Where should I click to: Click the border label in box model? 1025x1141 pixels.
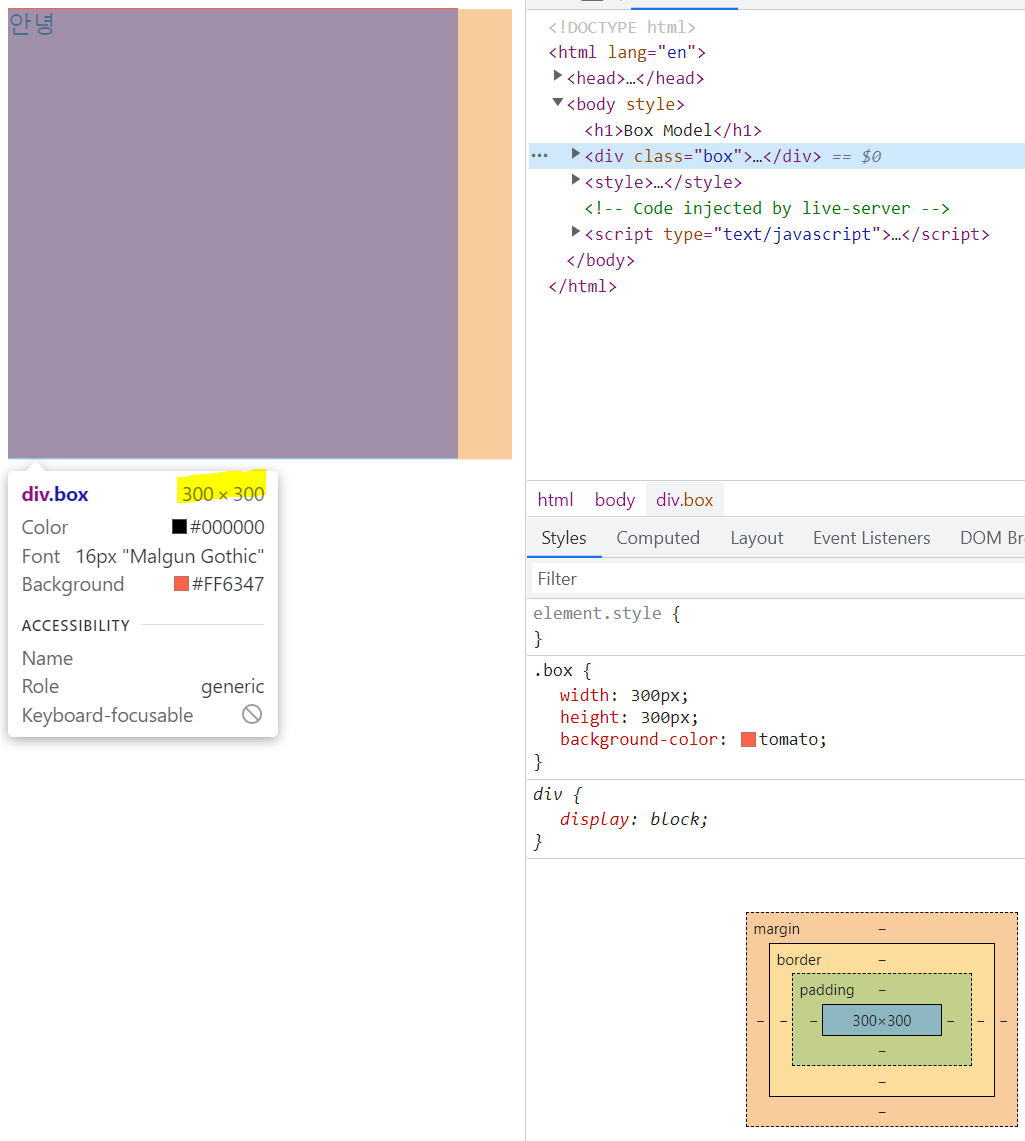[799, 960]
